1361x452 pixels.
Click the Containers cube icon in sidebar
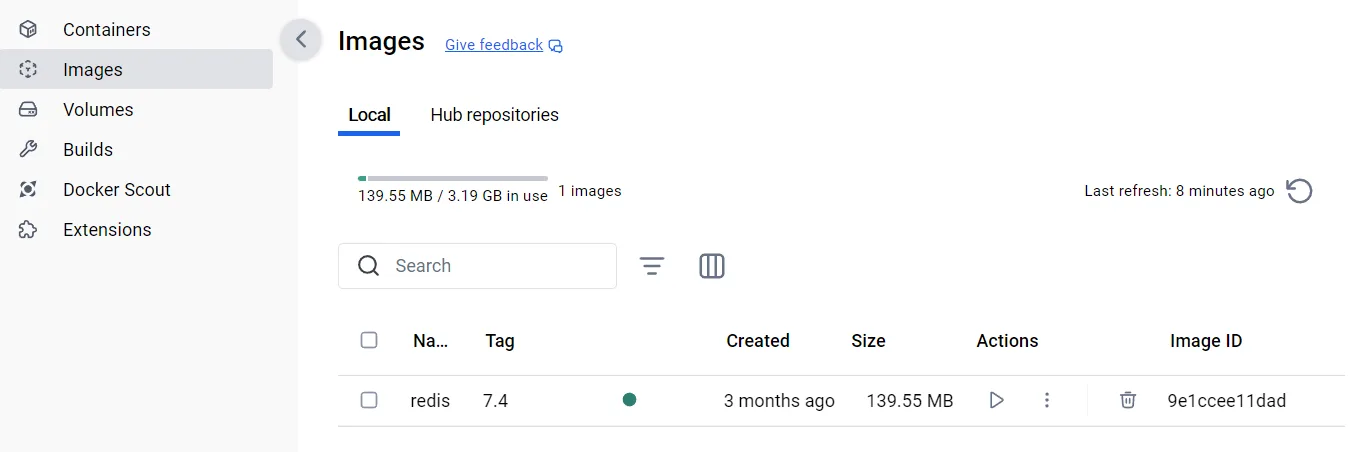[x=28, y=30]
